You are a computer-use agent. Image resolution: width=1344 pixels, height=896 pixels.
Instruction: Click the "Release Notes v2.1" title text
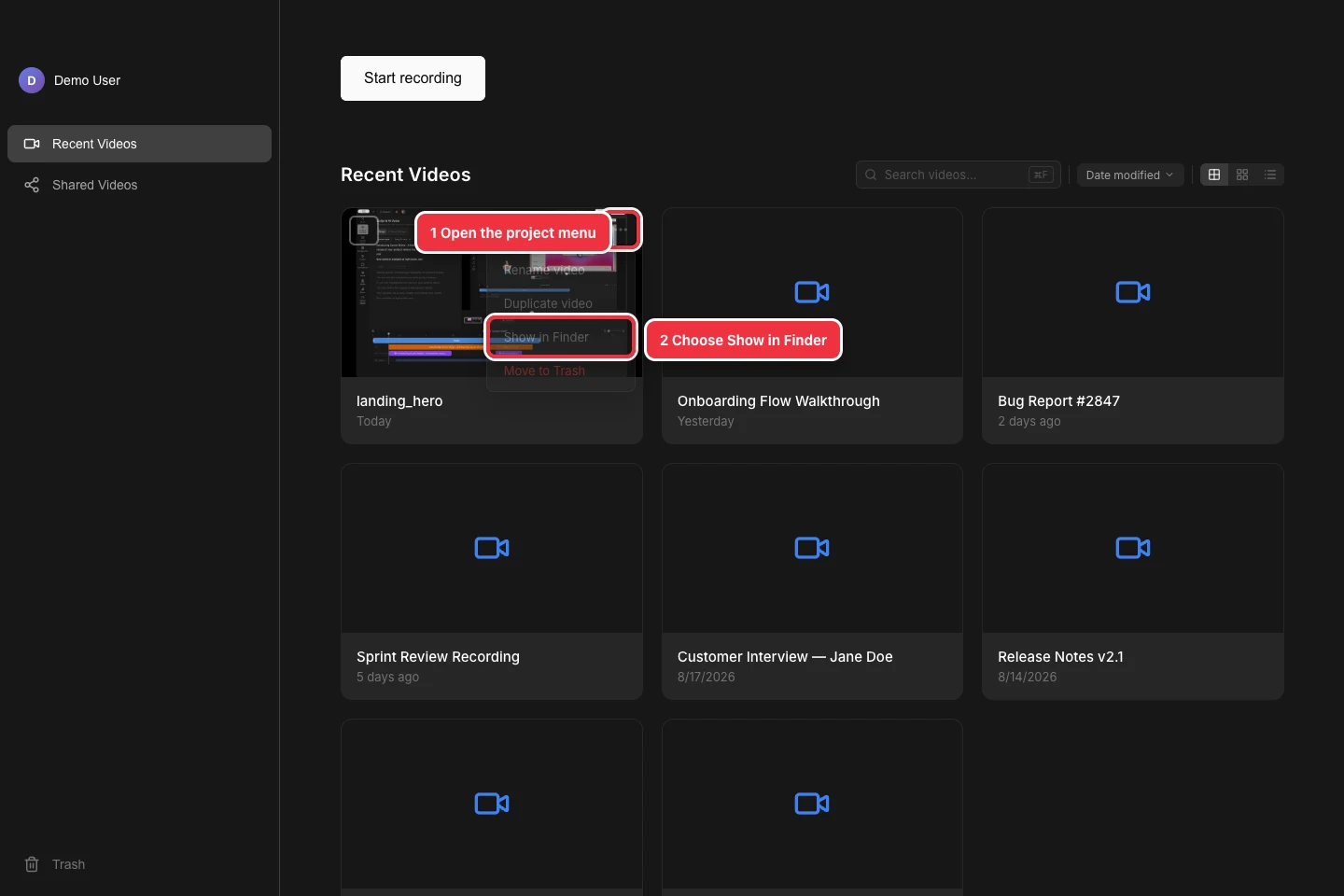[x=1060, y=657]
